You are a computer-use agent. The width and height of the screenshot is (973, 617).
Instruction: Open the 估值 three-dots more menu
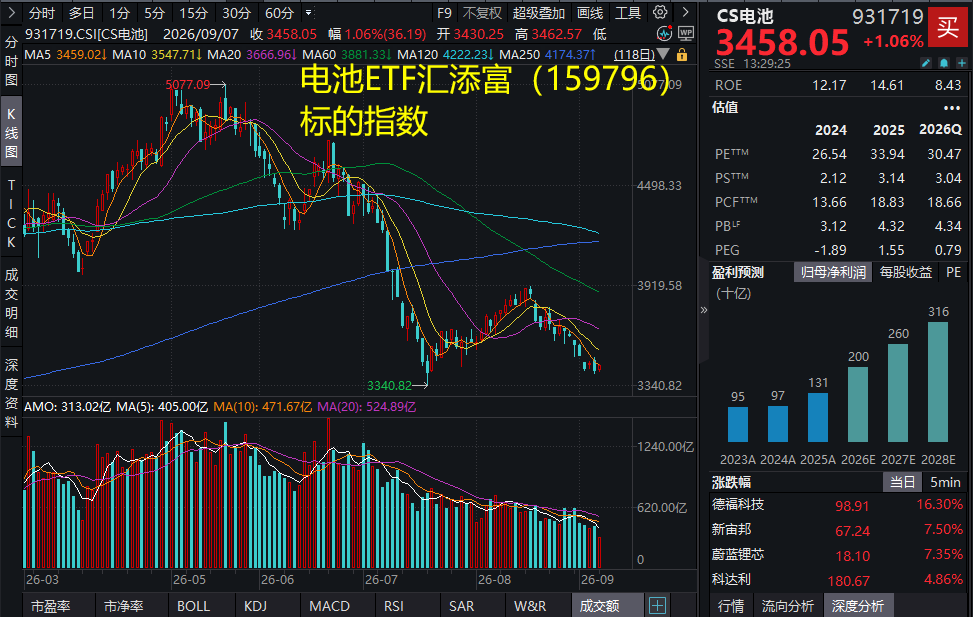click(x=952, y=108)
